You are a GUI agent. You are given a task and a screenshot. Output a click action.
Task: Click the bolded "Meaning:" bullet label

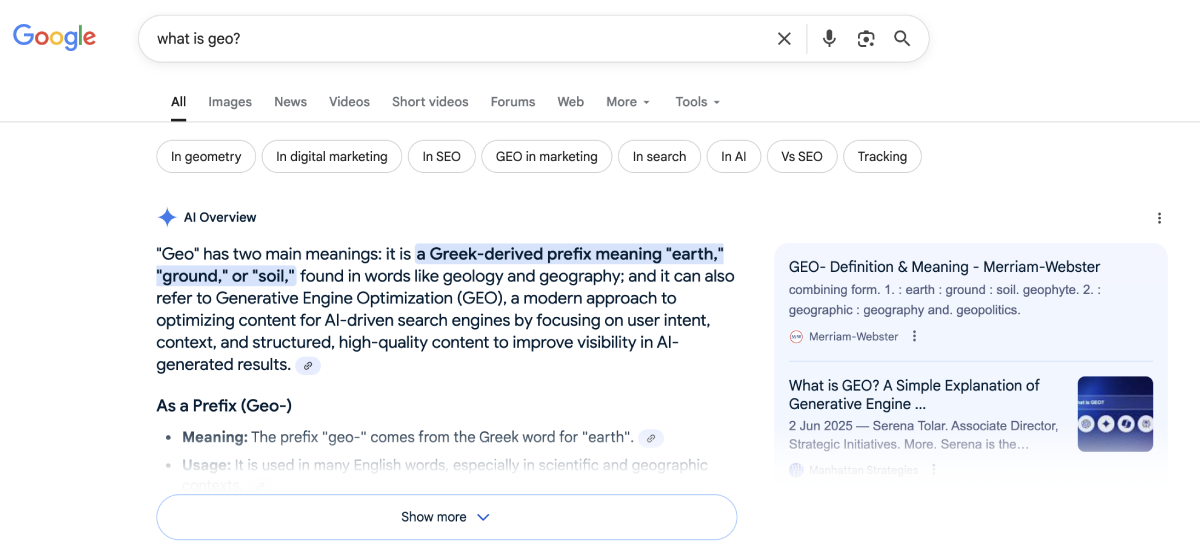pos(214,437)
